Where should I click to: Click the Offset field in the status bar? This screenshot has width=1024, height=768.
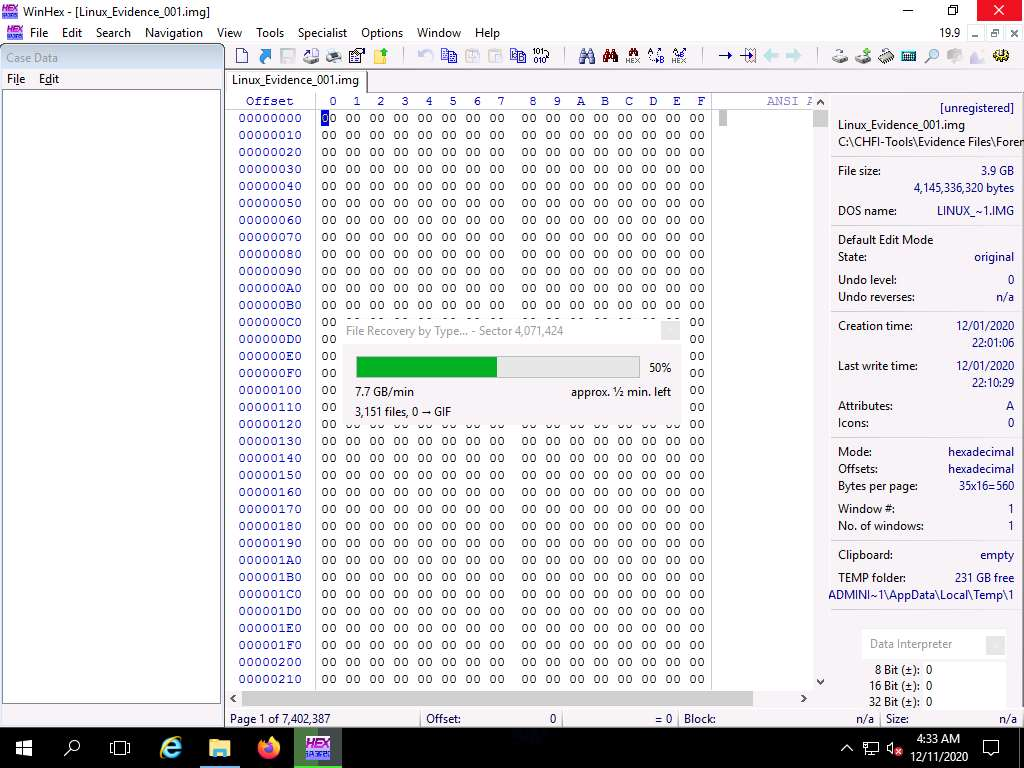(x=490, y=719)
